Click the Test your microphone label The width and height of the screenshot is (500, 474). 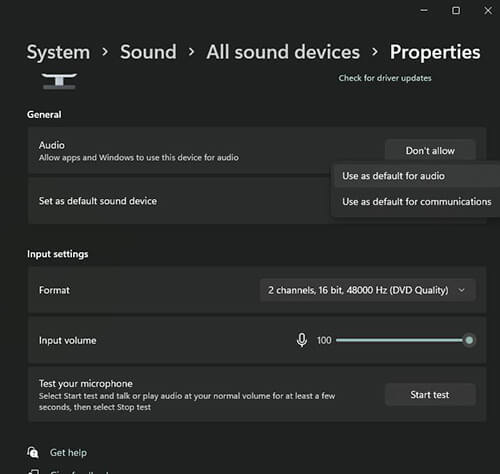click(86, 384)
